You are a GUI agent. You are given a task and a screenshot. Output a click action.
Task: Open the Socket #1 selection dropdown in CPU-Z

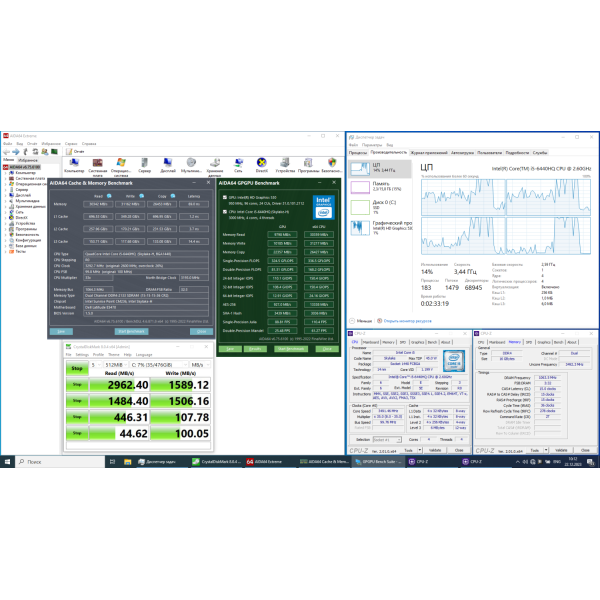[387, 440]
